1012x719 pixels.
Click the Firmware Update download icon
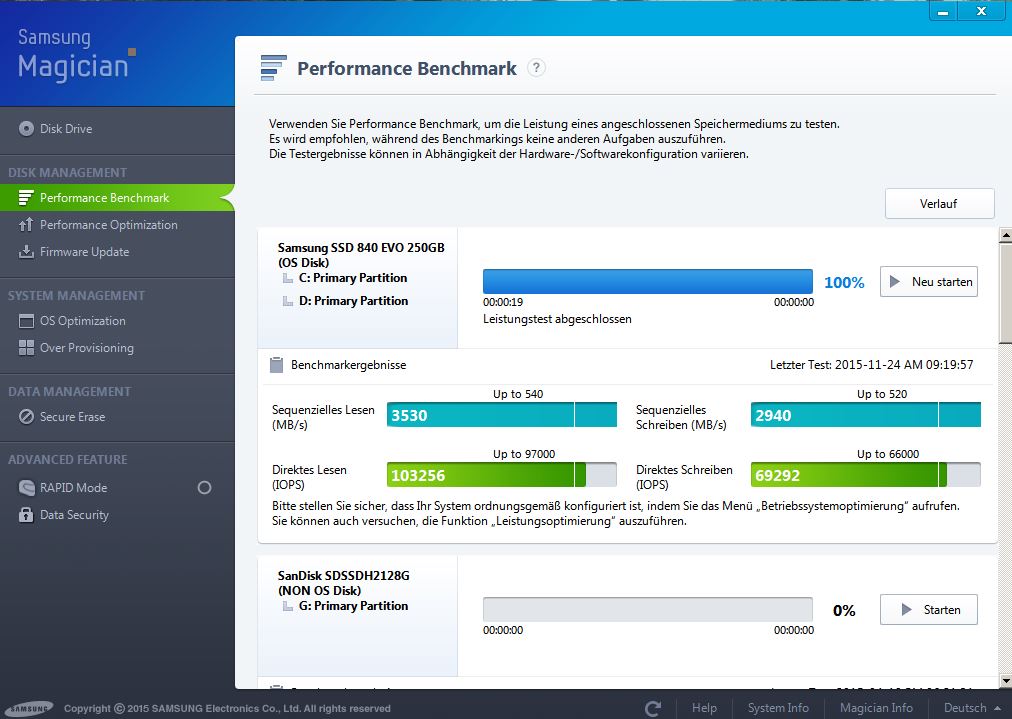pyautogui.click(x=26, y=252)
